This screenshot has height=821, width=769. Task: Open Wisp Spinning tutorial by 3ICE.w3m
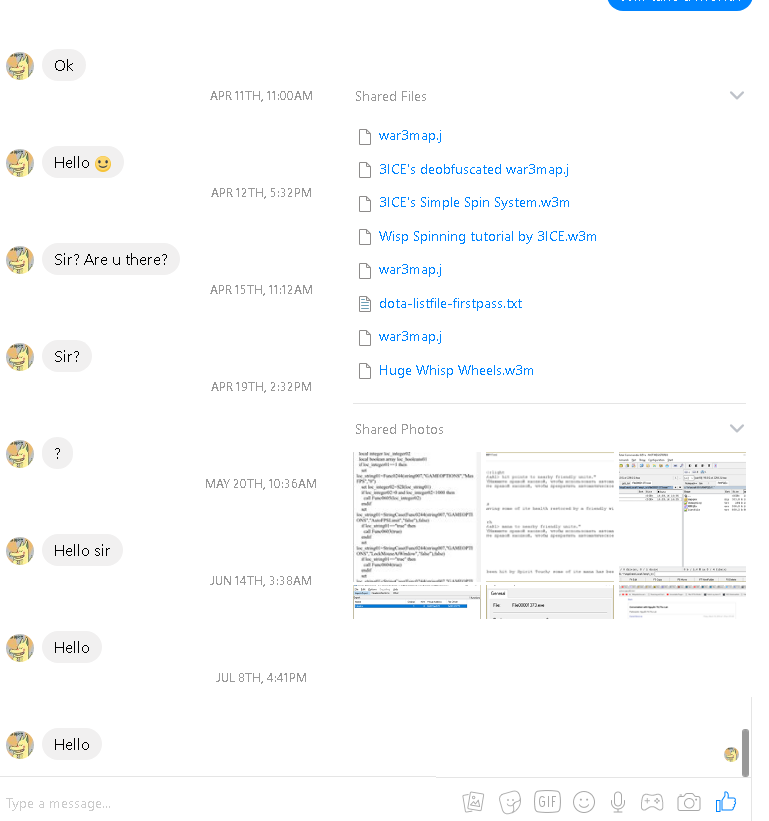[x=487, y=237]
